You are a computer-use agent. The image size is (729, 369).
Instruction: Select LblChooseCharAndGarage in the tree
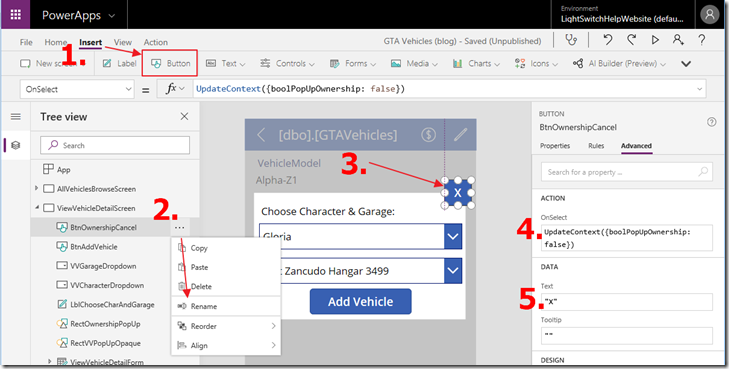coord(112,305)
